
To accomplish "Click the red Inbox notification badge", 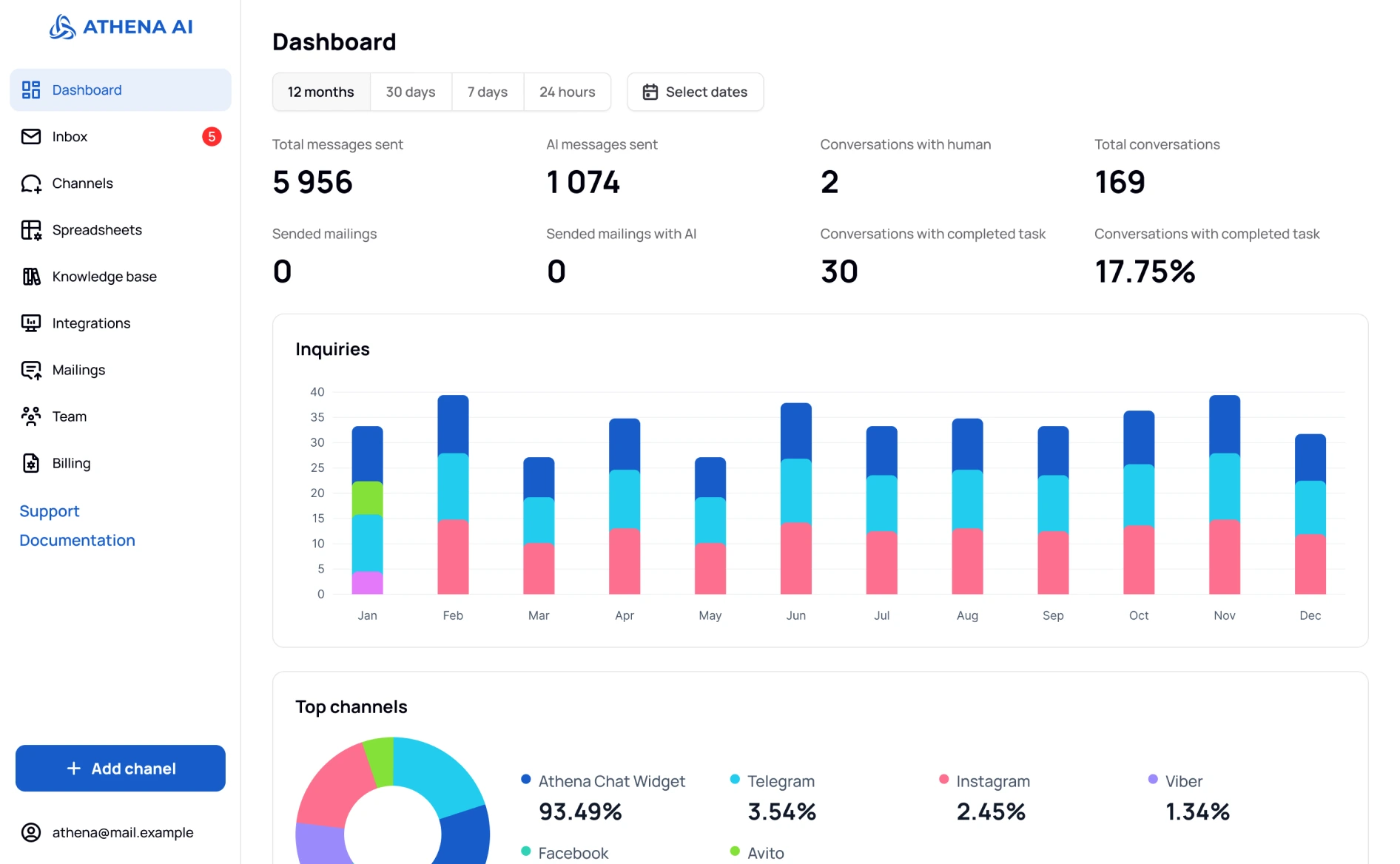I will click(212, 137).
